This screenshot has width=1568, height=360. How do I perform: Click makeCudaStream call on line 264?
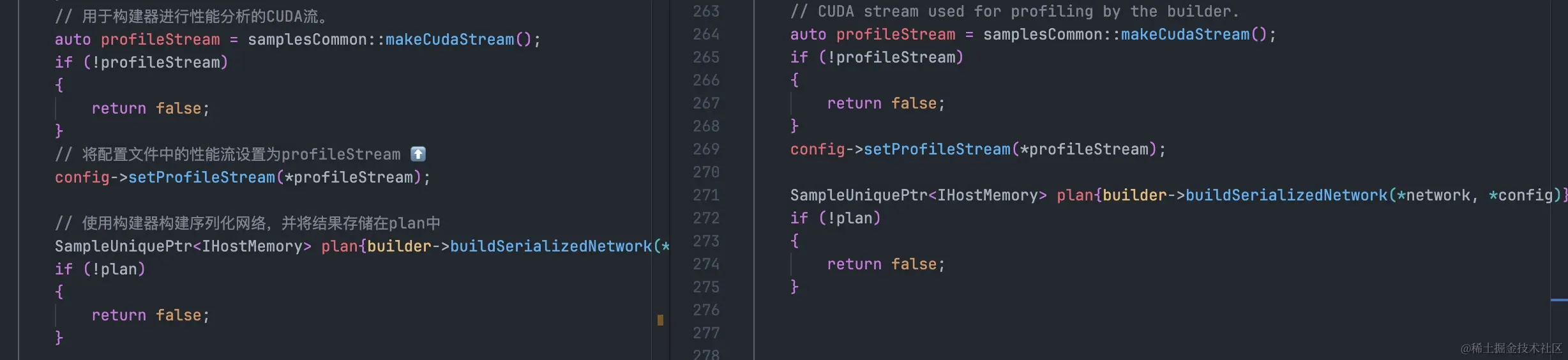point(1185,34)
